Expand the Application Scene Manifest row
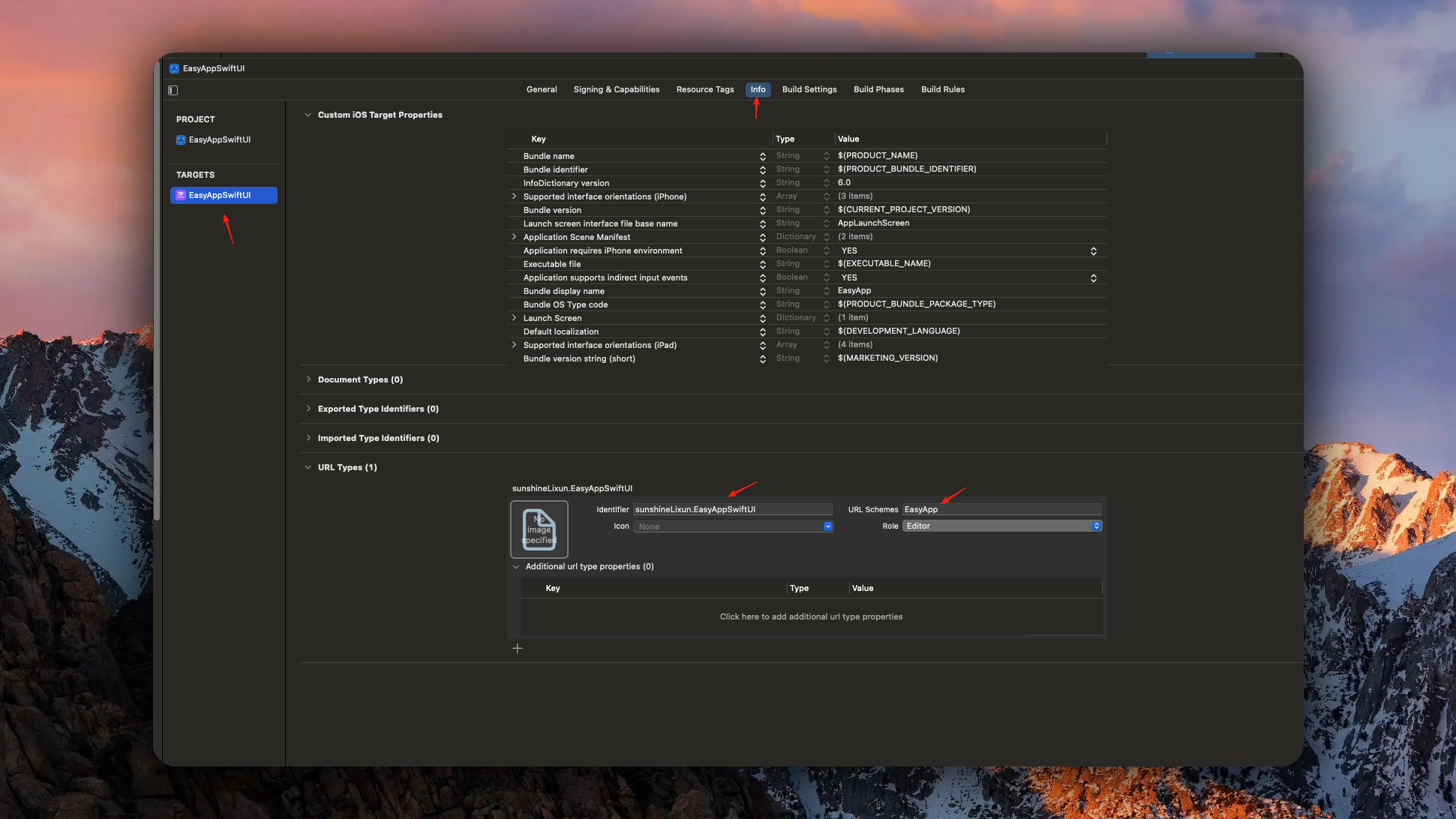 tap(514, 237)
